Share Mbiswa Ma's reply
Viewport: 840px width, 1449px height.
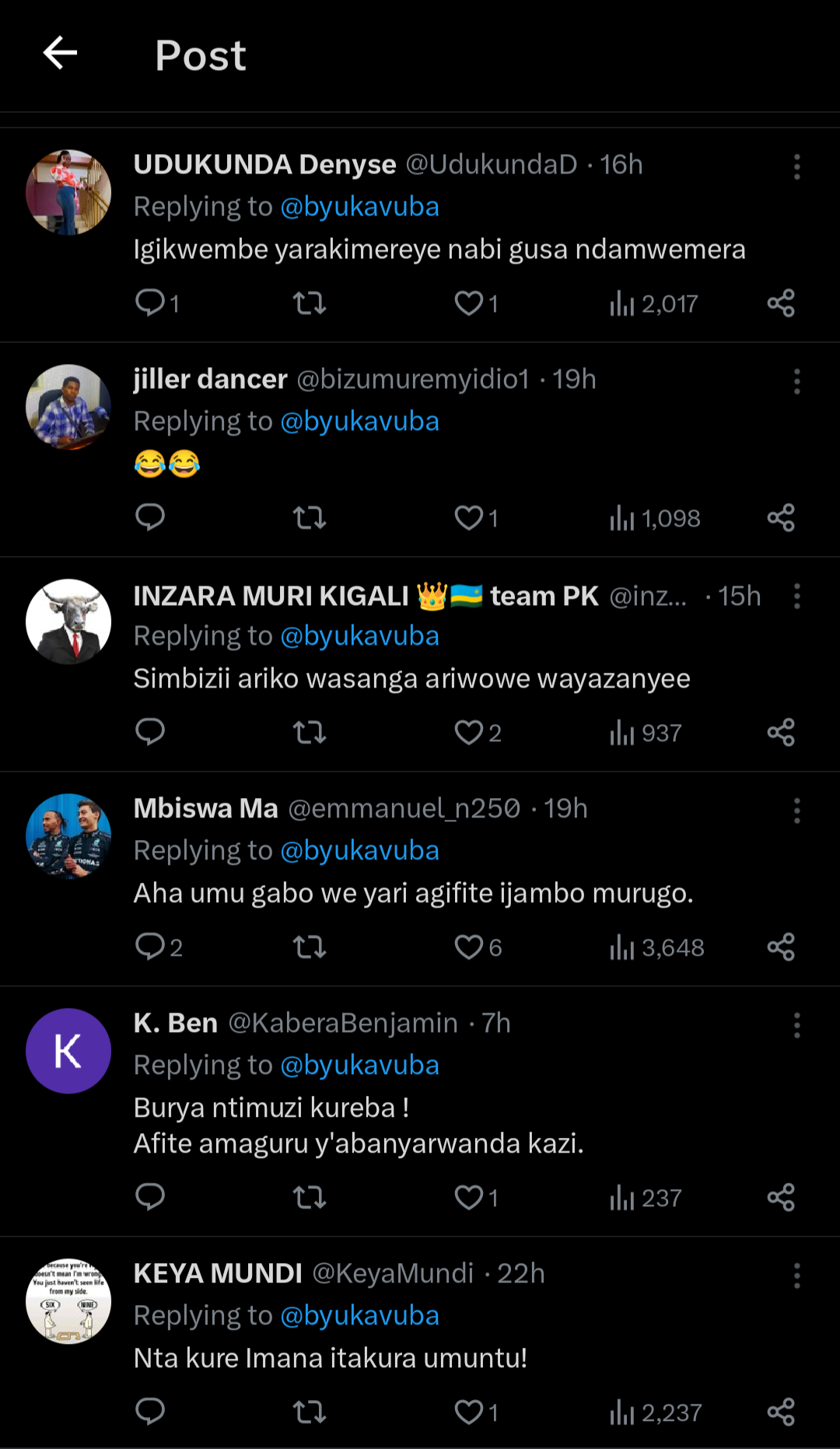[x=780, y=947]
